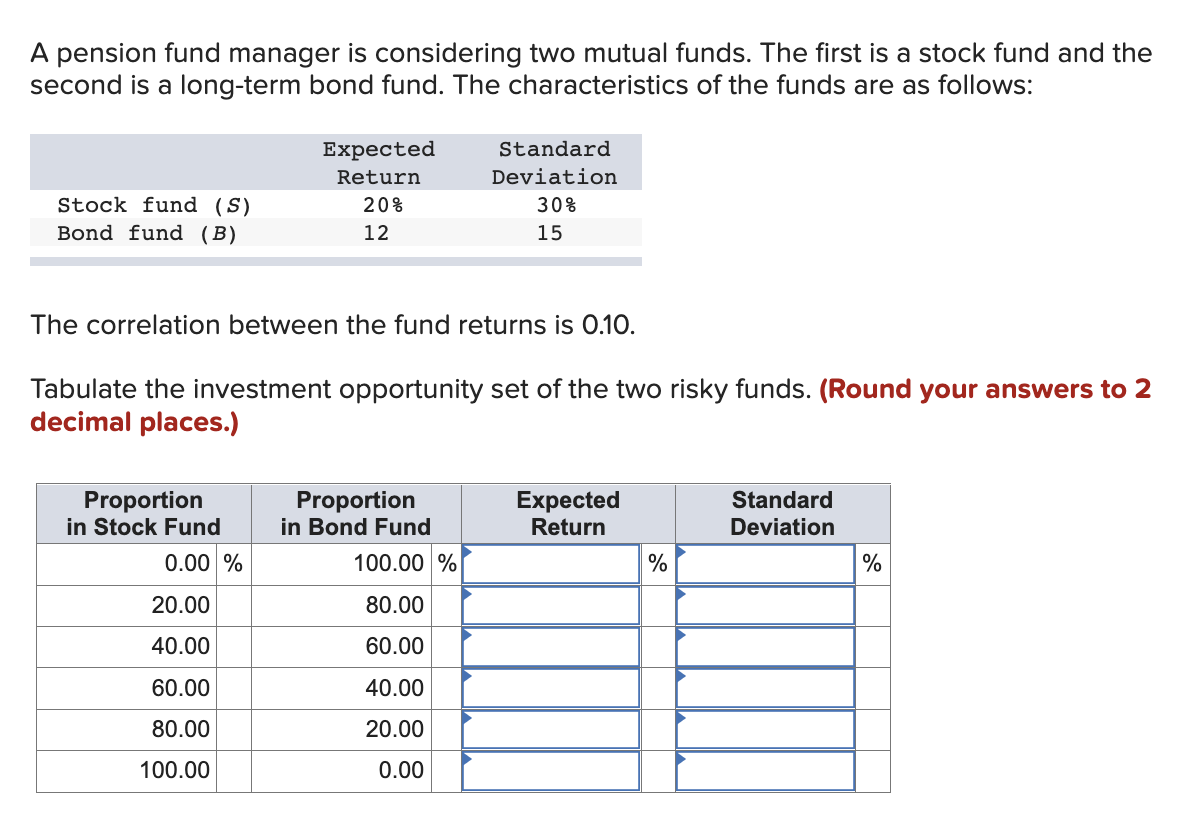Click the blue marker on the last Standard Deviation cell

coord(683,758)
